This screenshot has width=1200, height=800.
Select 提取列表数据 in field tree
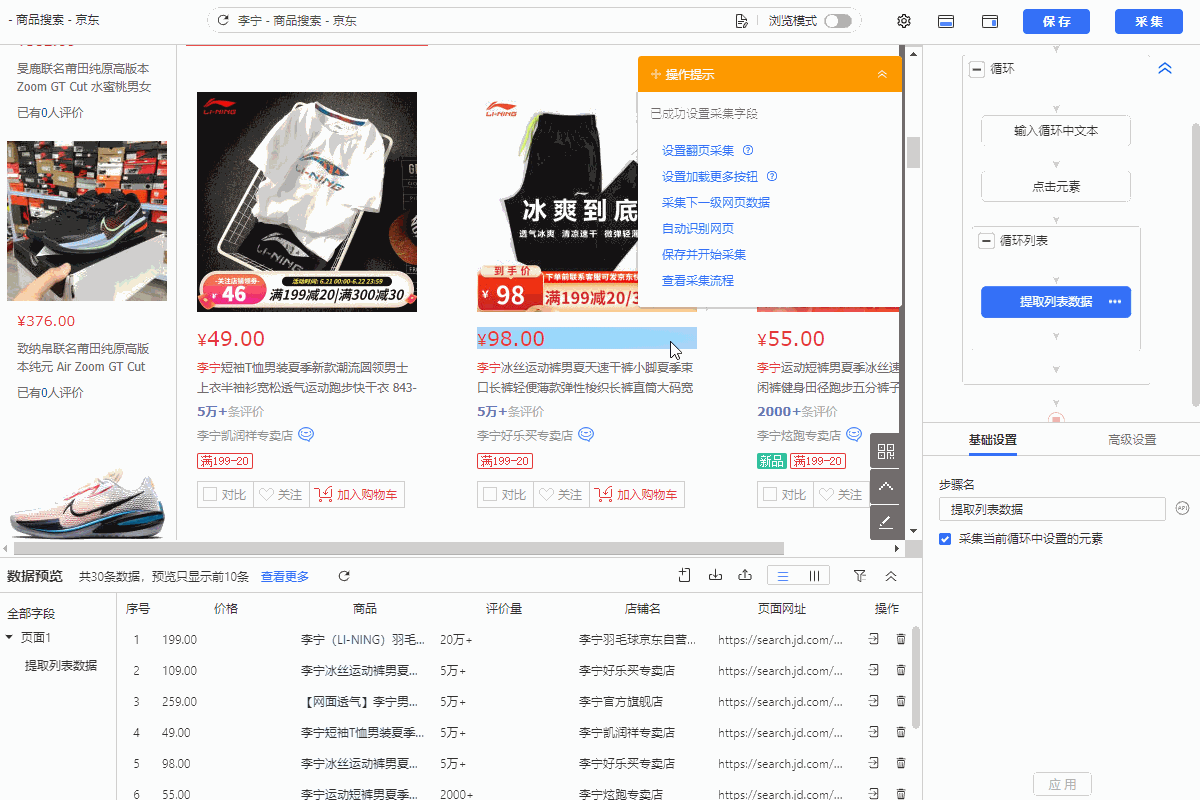click(x=61, y=665)
